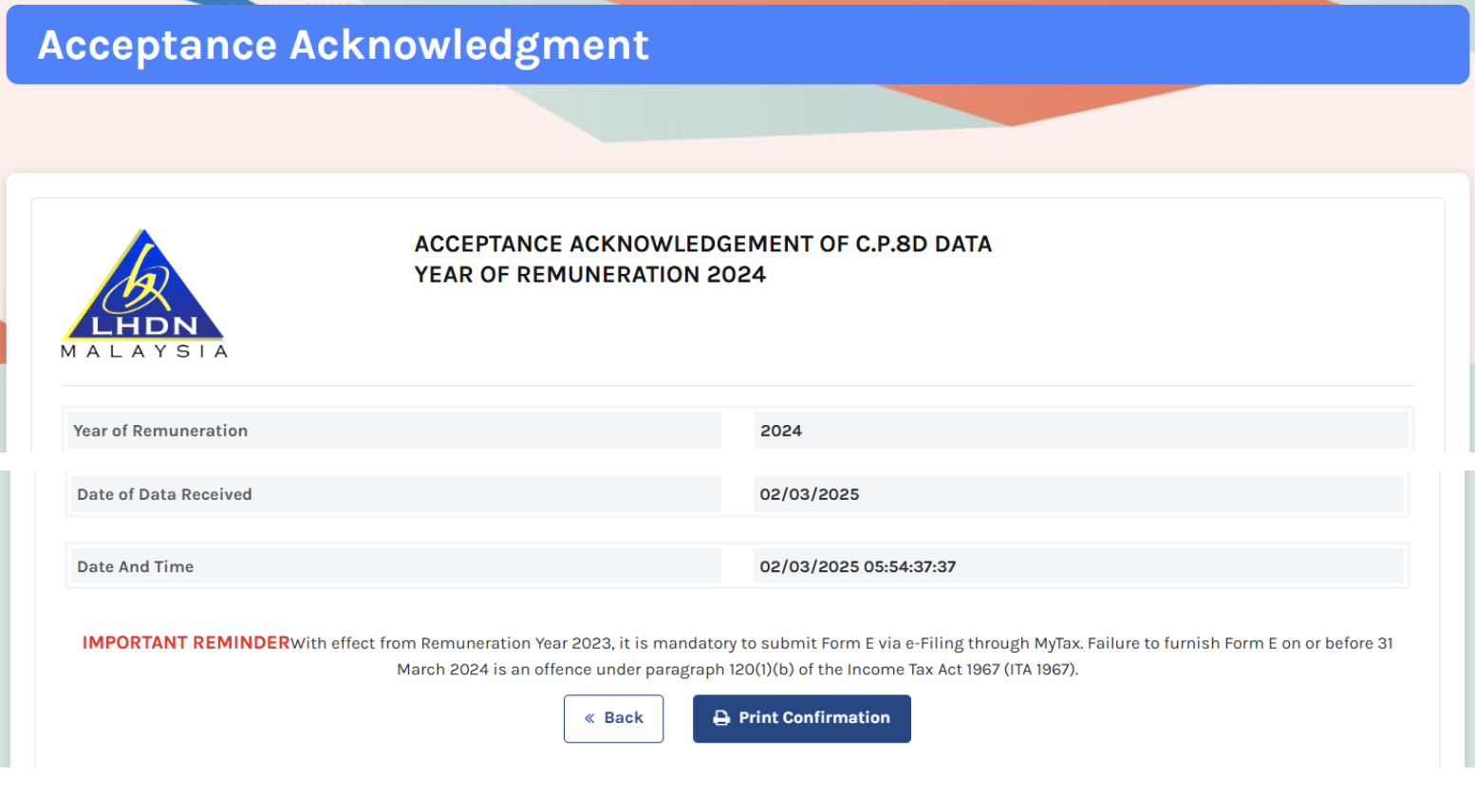Click the Income Tax Act 1967 reminder line
Viewport: 1475px width, 812px height.
[x=737, y=669]
